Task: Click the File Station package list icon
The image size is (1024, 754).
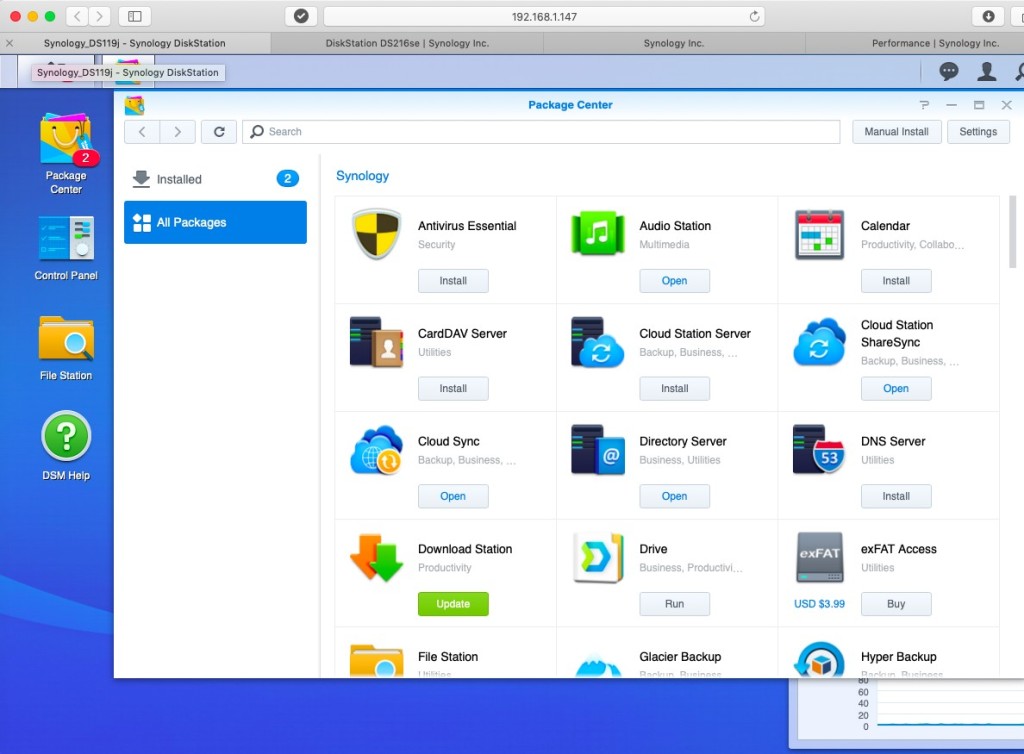Action: click(x=376, y=660)
